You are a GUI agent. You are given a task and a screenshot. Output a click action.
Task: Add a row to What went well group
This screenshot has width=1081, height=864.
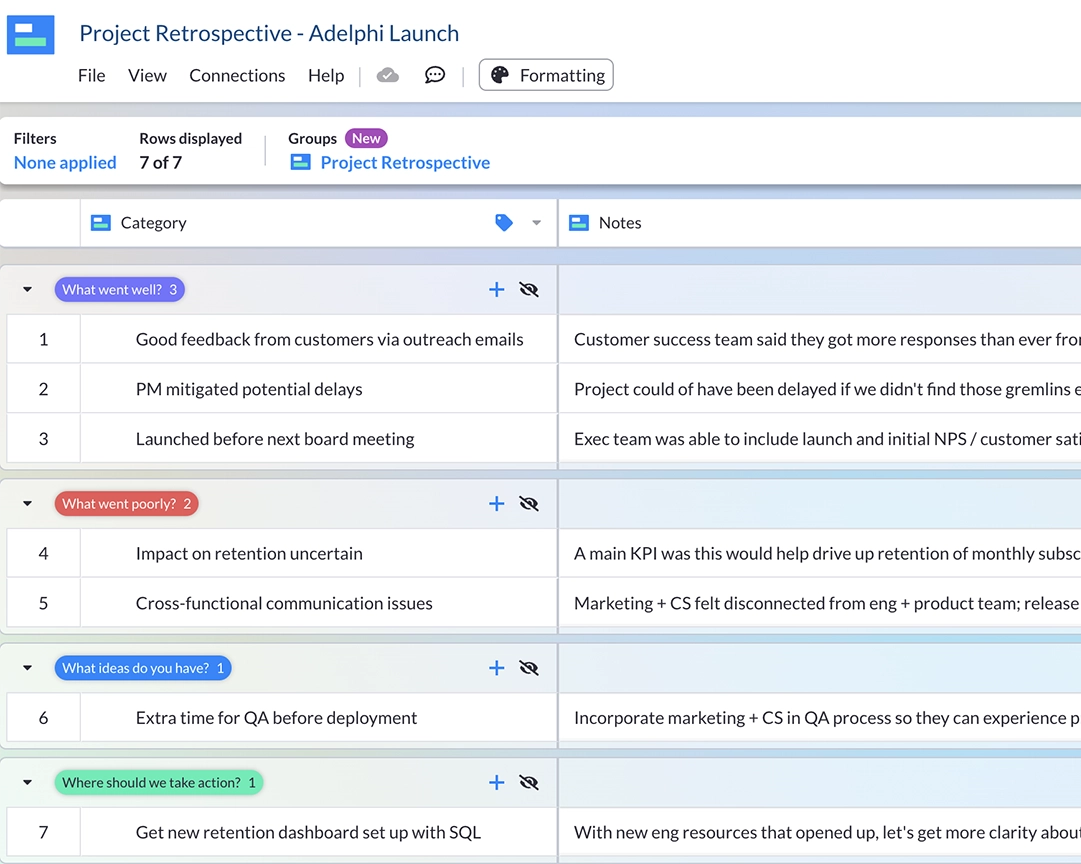496,290
